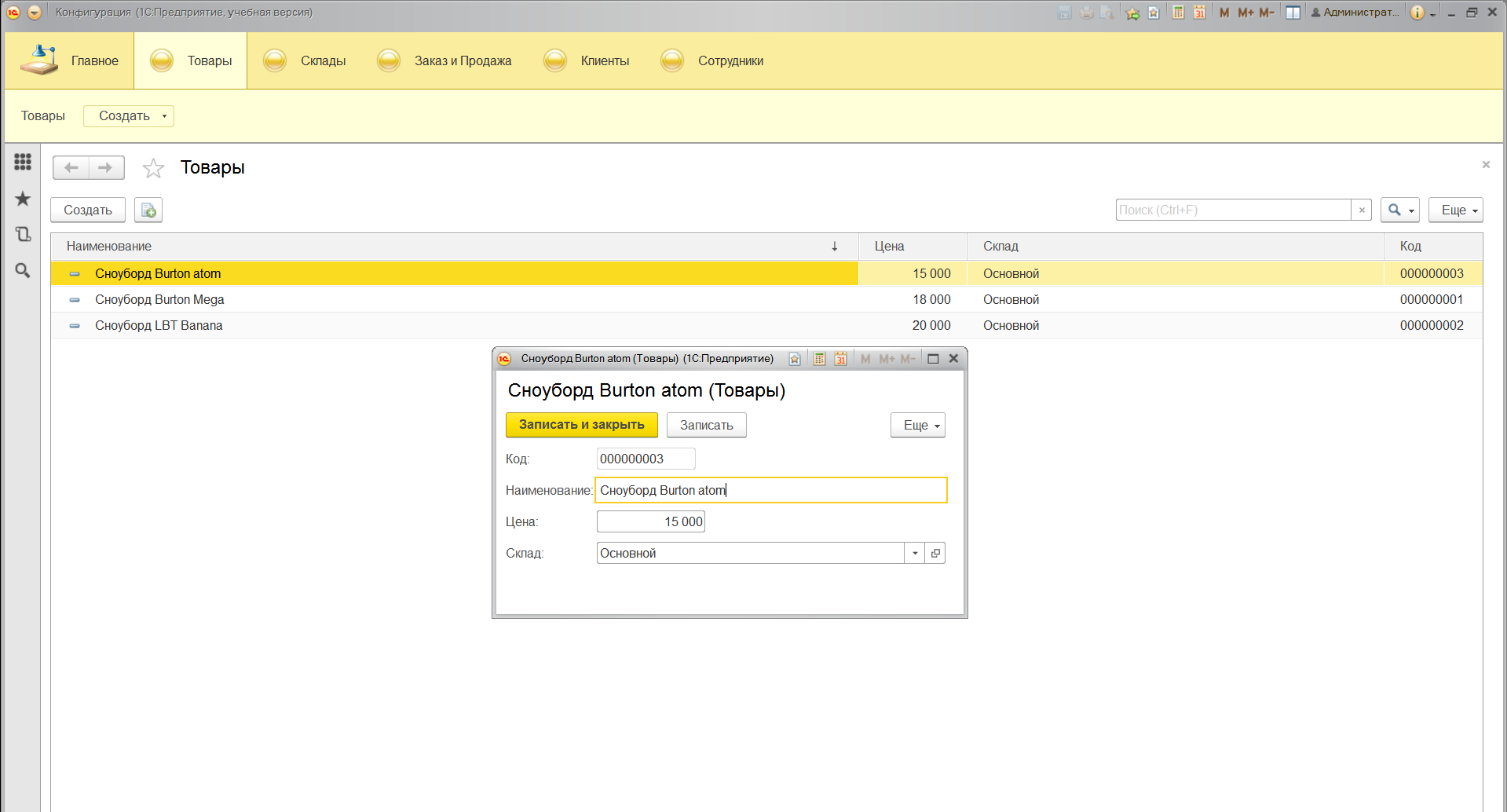Open the Склады section

pos(305,60)
